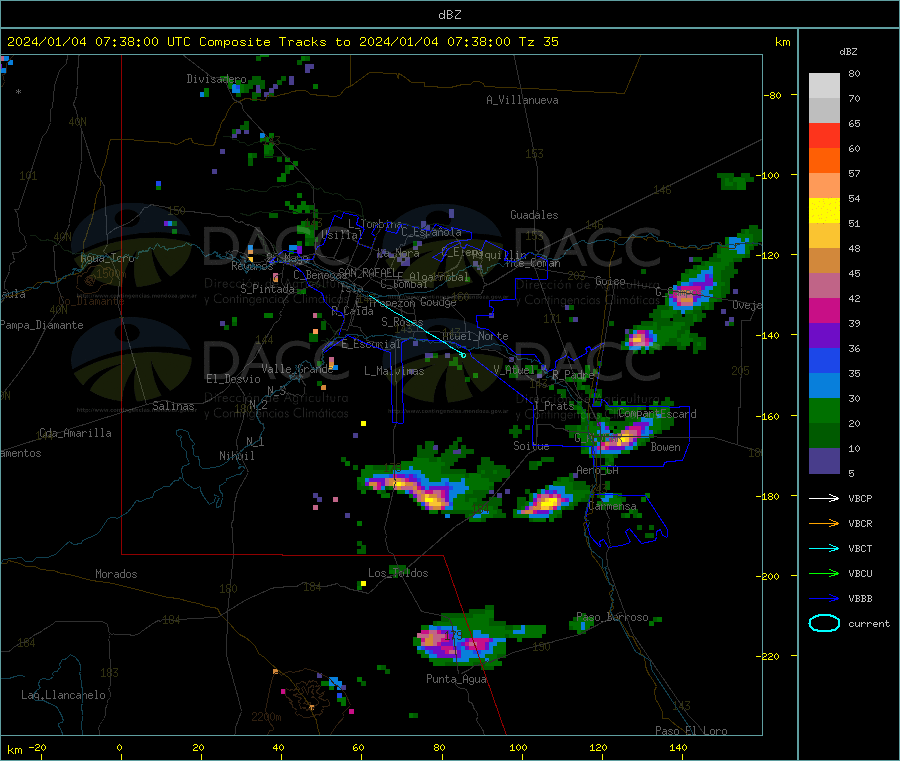Screen dimensions: 900x761
Task: Click the Divisadero location label
Action: tap(216, 79)
